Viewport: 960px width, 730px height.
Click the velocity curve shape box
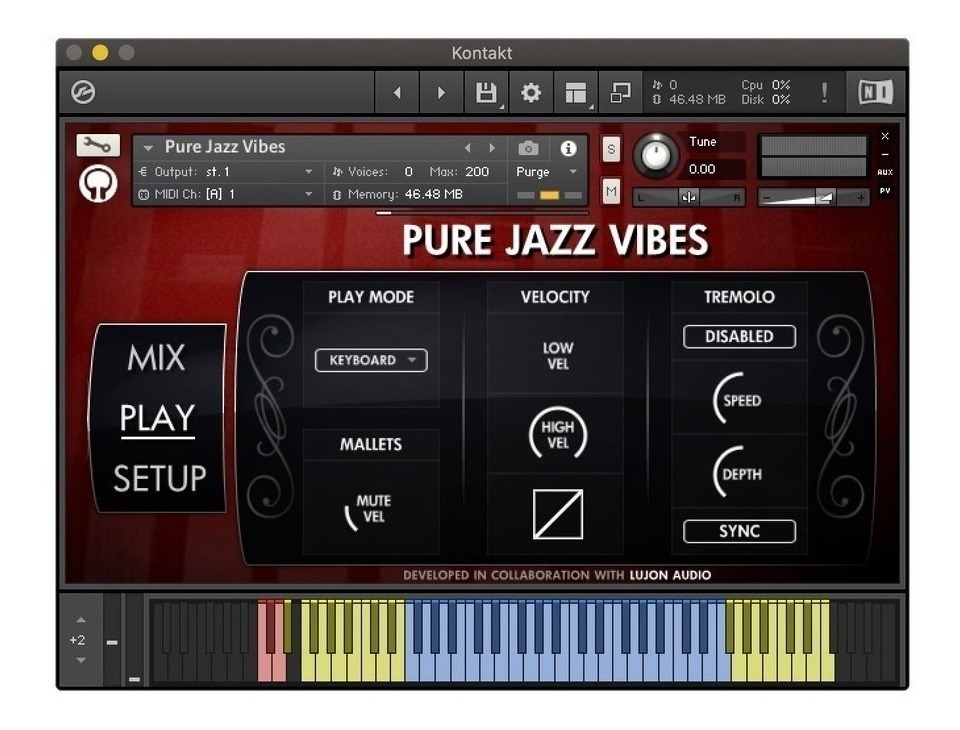[558, 514]
